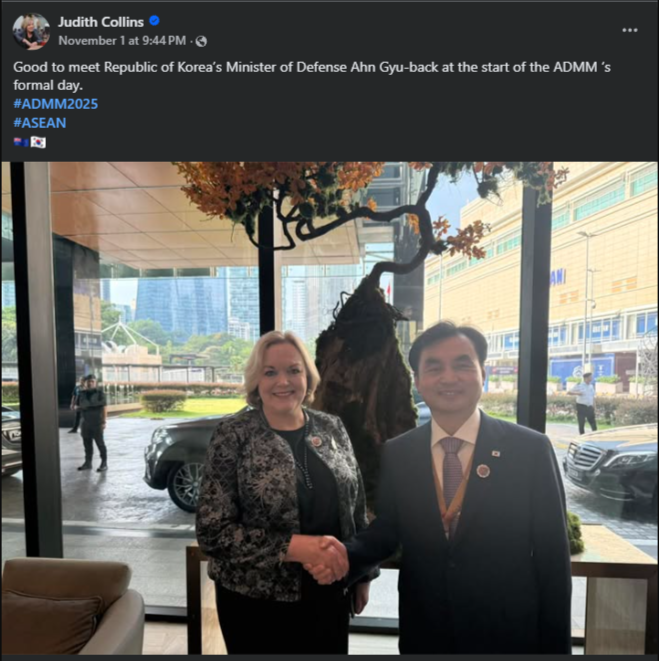Viewport: 659px width, 661px height.
Task: Click the blue verified badge
Action: click(154, 21)
